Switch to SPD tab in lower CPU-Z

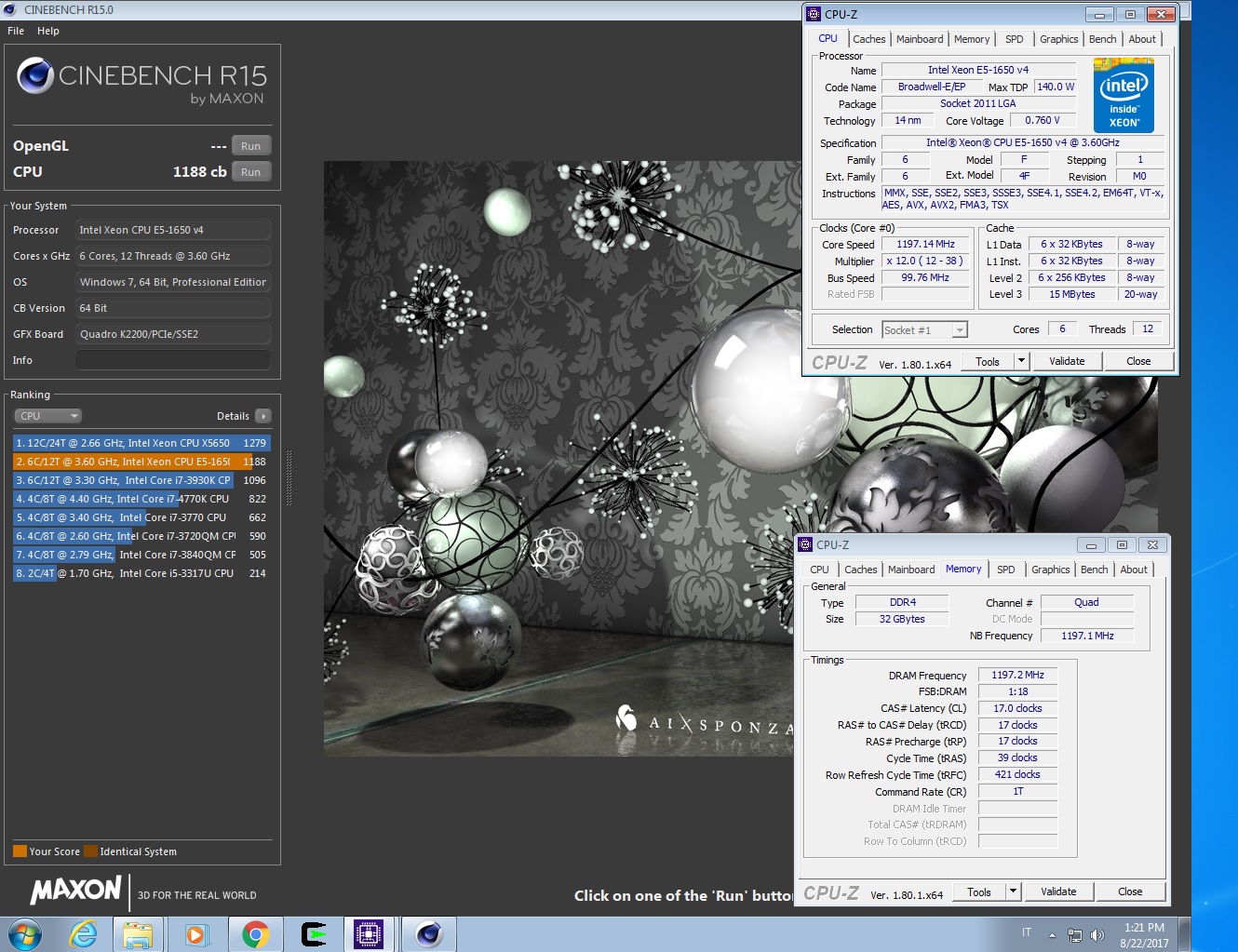[x=1006, y=570]
